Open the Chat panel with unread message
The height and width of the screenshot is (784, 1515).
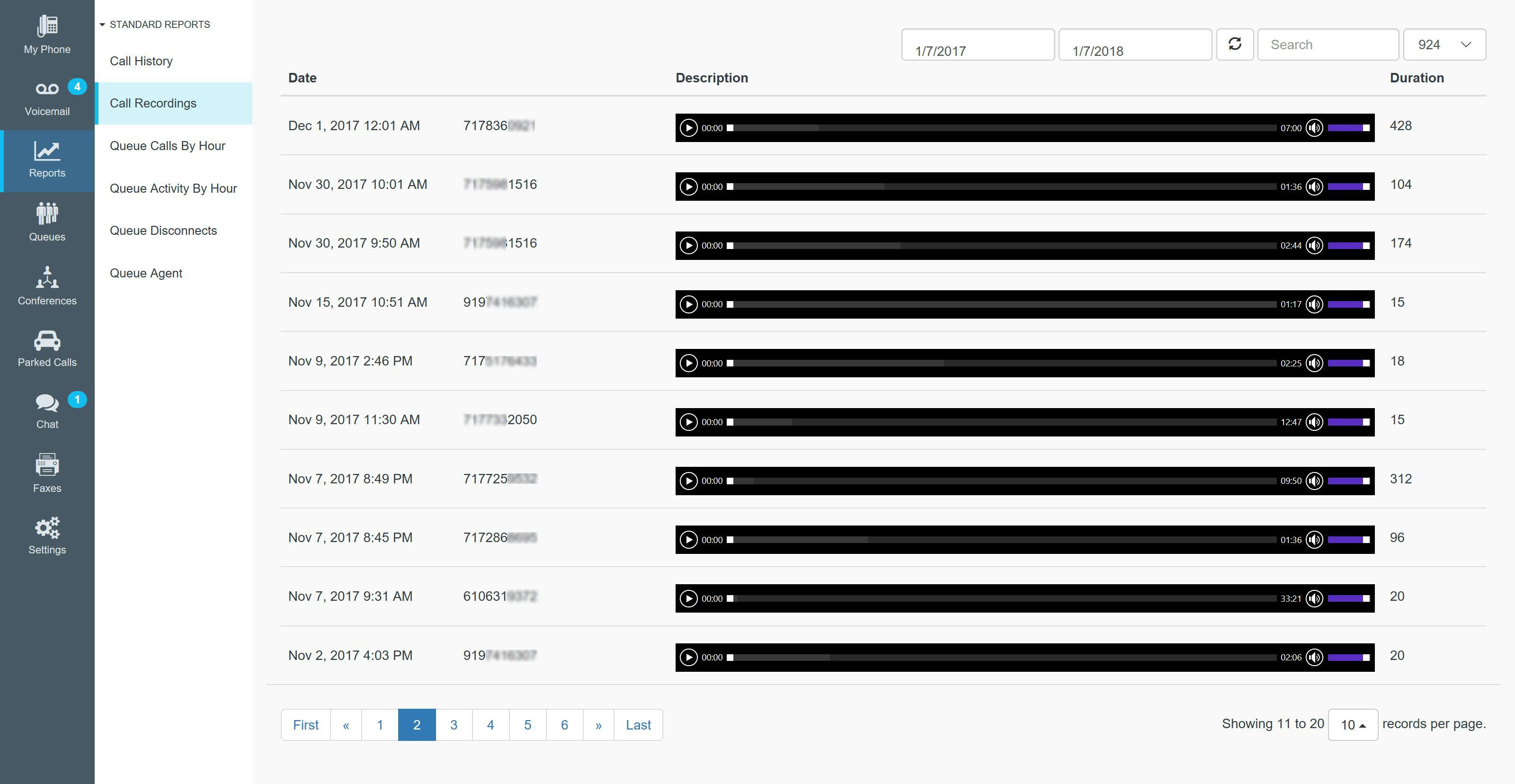pyautogui.click(x=47, y=410)
